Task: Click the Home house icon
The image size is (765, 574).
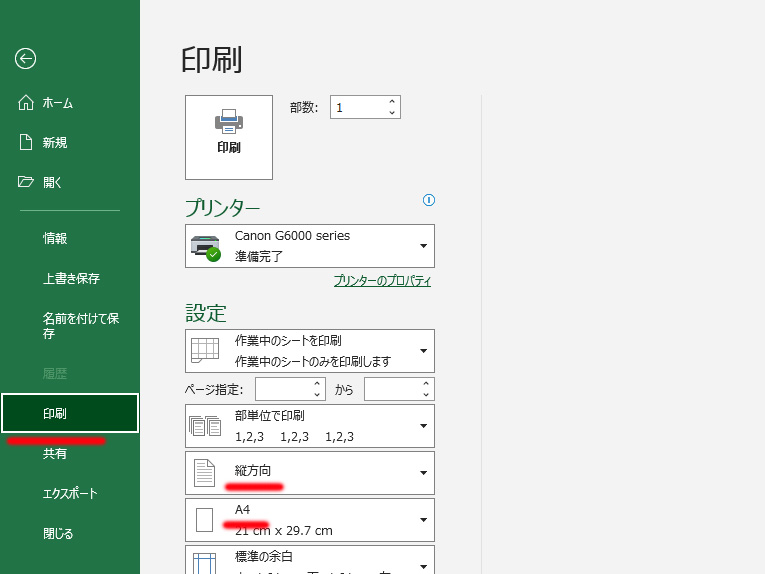Action: [26, 103]
